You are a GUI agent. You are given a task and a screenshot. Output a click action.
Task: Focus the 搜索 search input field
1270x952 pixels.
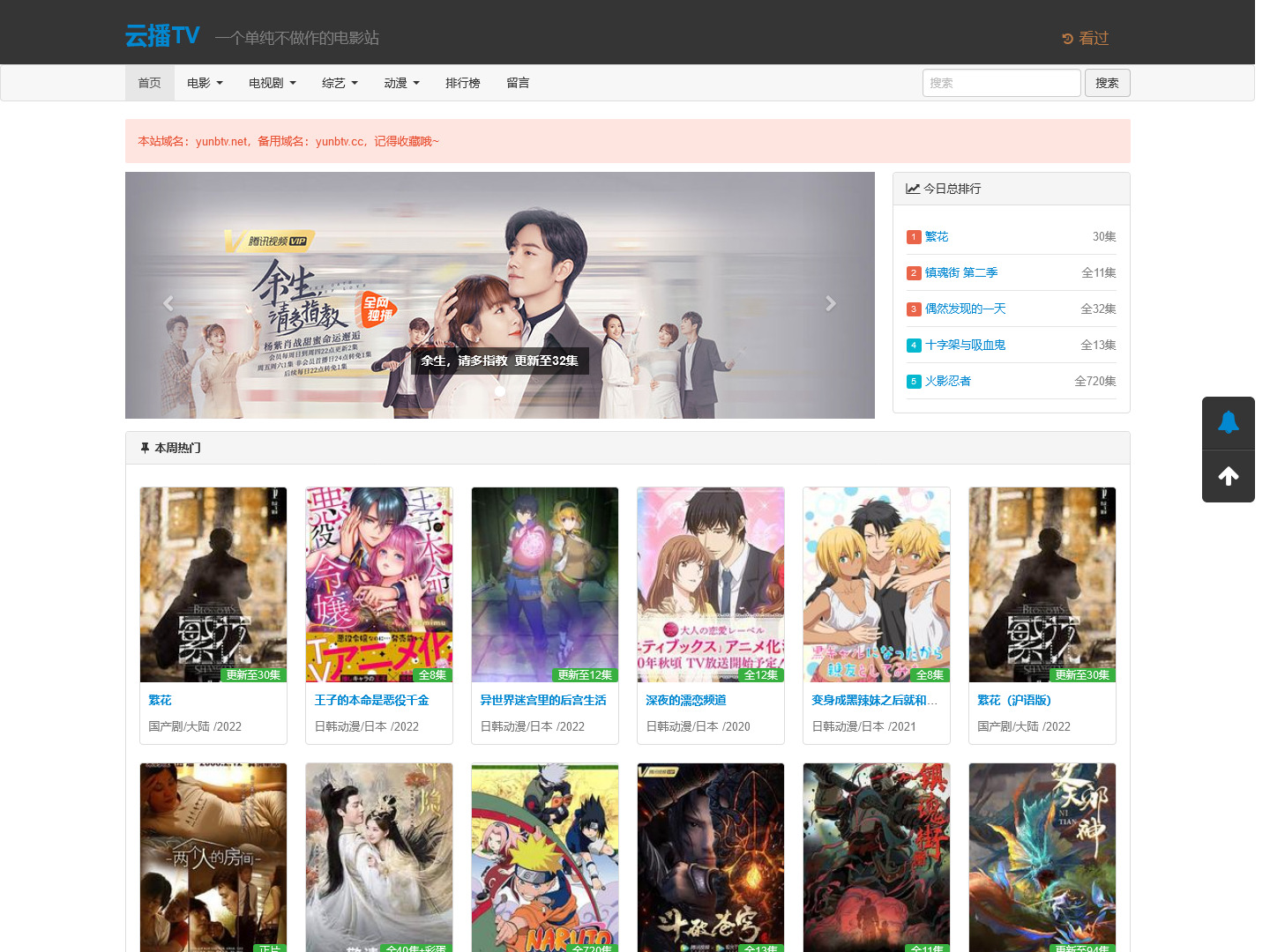(x=1002, y=83)
